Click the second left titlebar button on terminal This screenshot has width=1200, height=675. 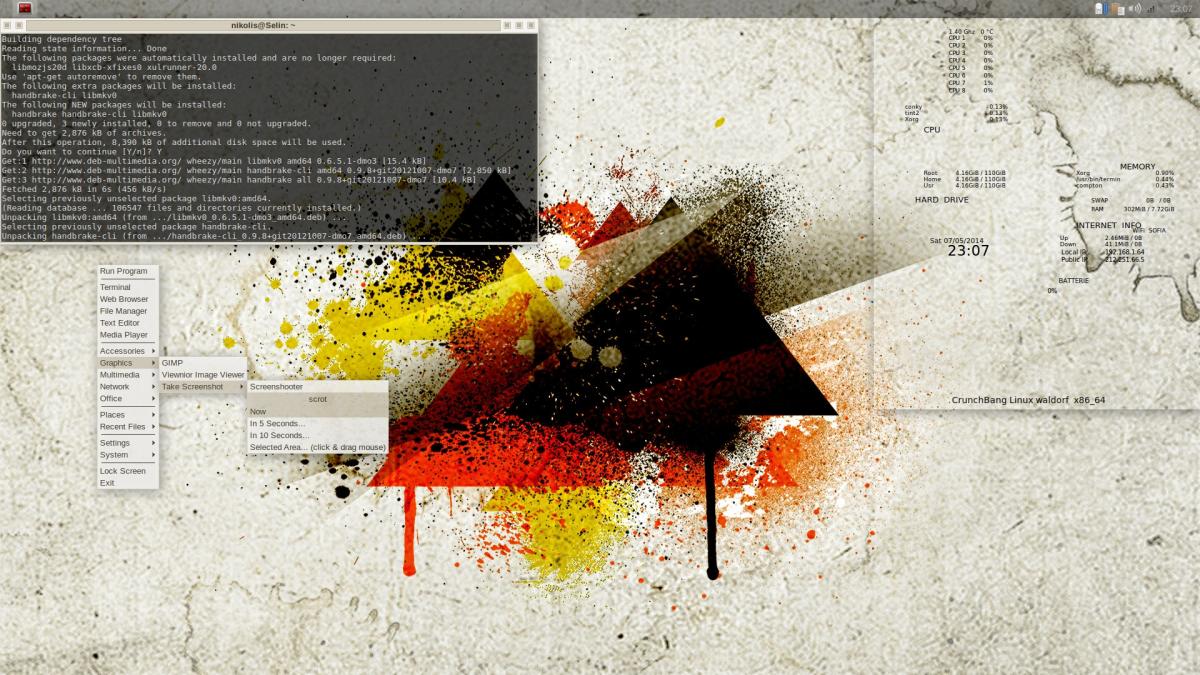point(18,24)
